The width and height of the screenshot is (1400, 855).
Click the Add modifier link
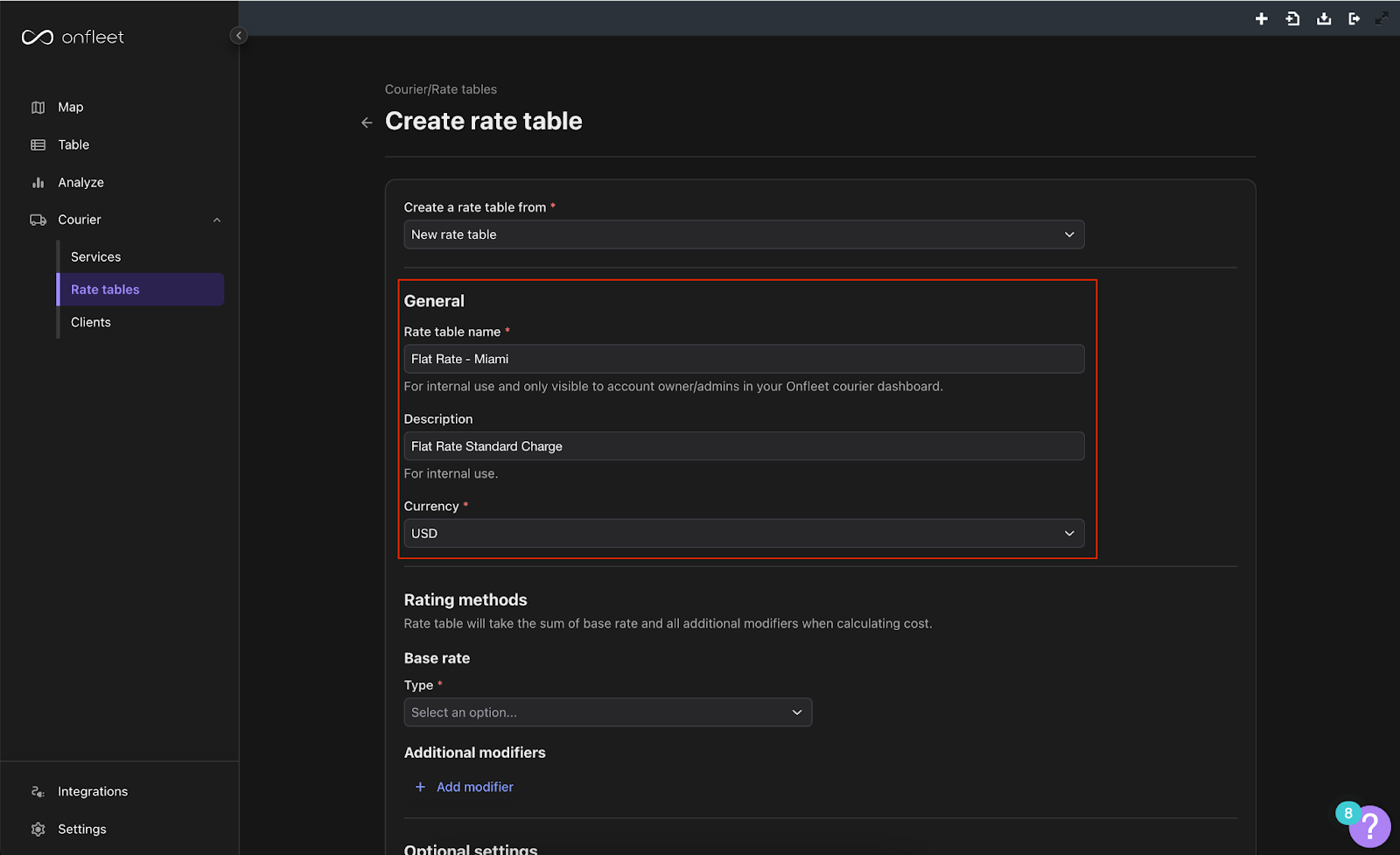click(x=475, y=787)
